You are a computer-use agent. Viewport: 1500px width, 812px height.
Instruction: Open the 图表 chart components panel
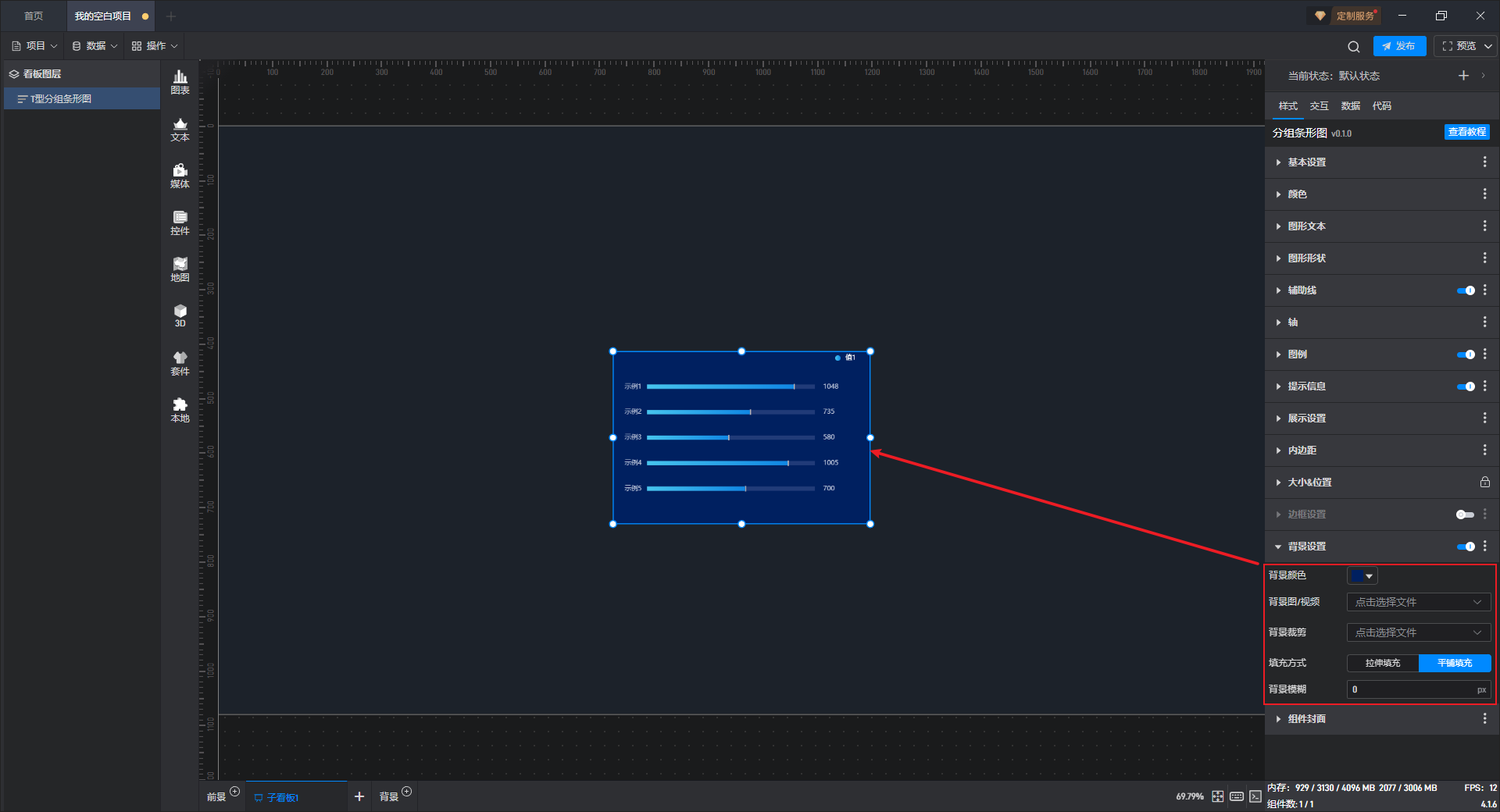(x=180, y=82)
